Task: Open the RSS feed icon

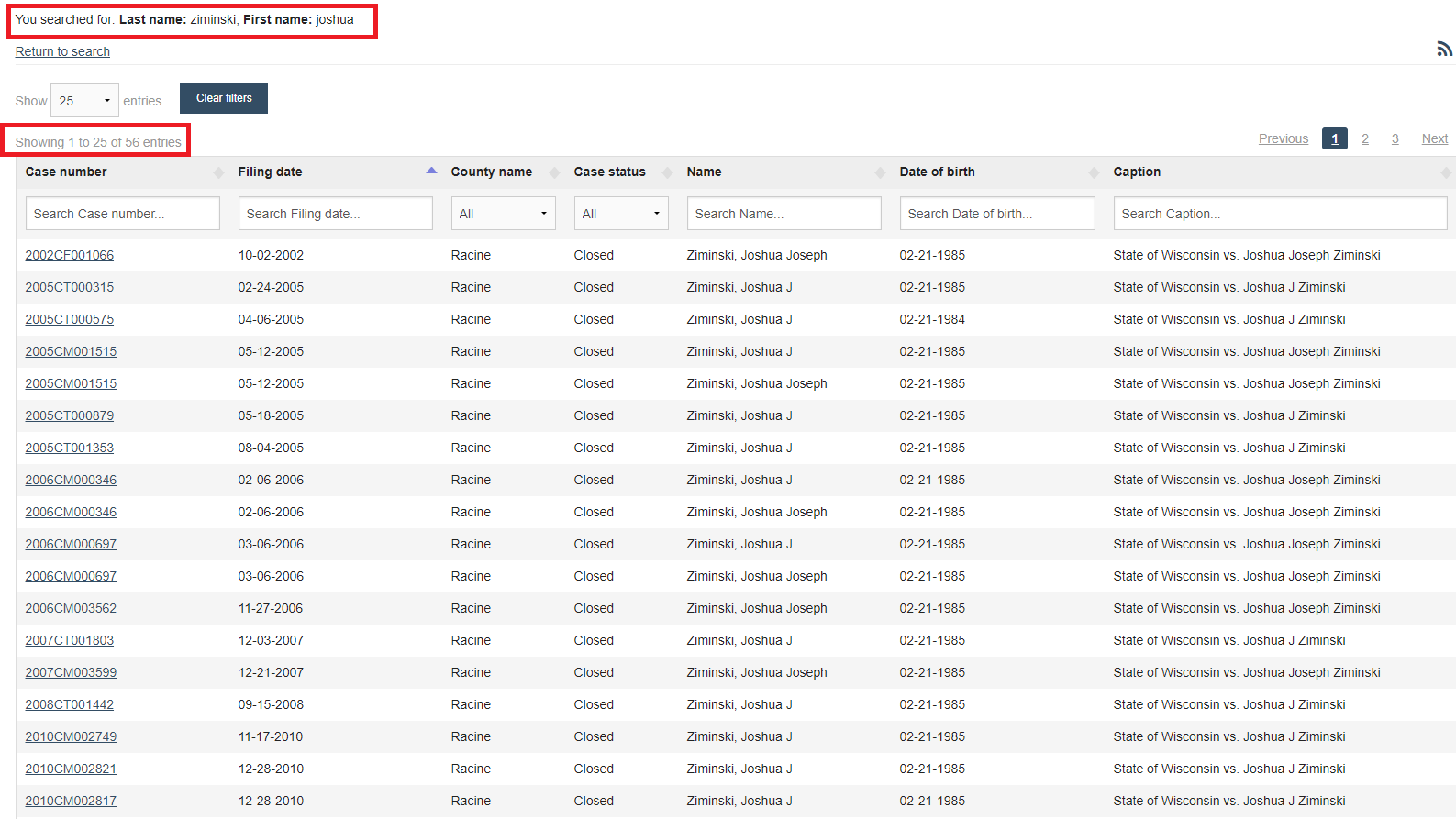Action: click(1444, 49)
